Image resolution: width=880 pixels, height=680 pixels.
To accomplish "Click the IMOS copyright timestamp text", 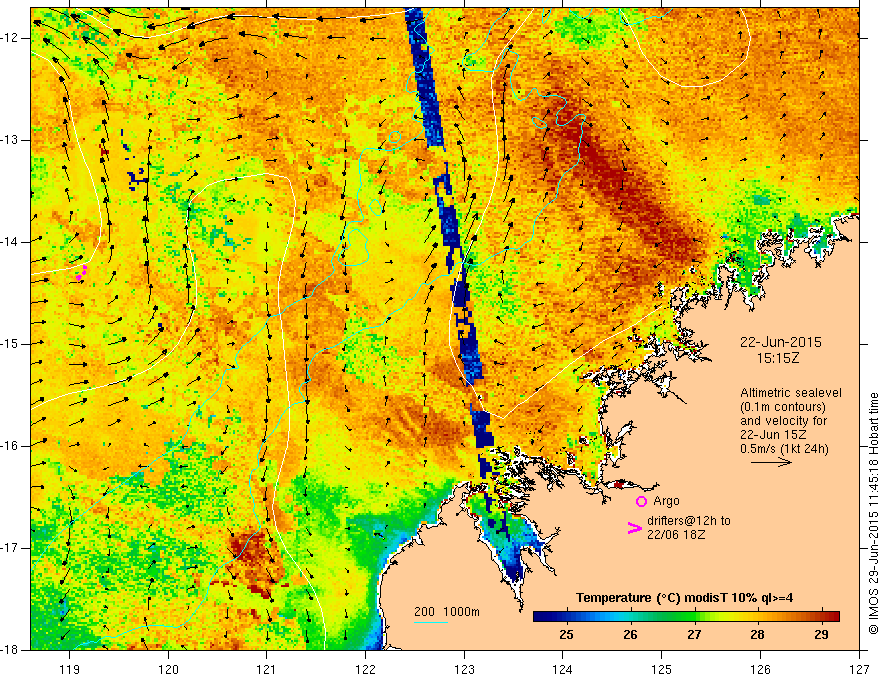I will [x=873, y=513].
